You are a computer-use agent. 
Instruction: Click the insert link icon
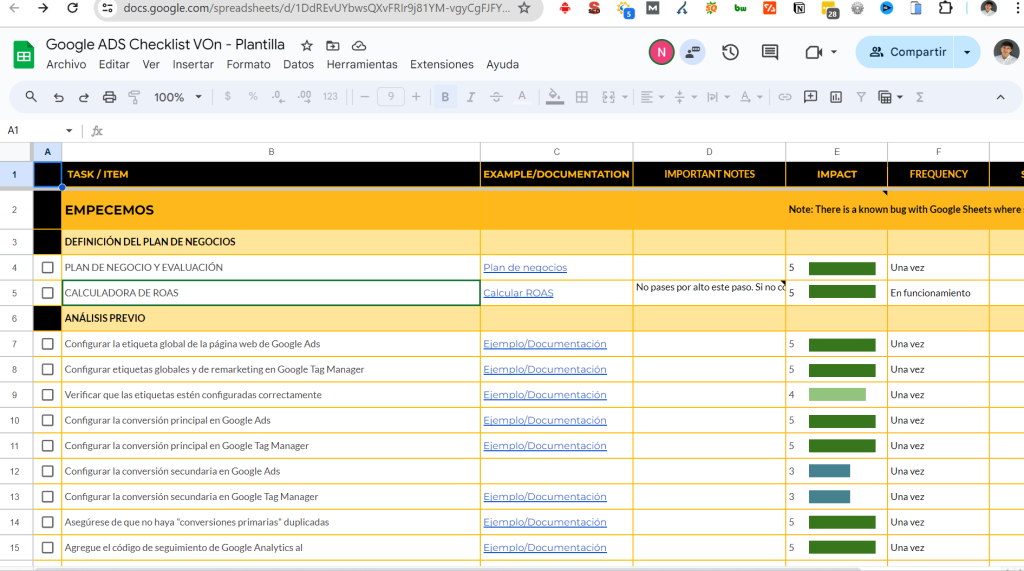tap(785, 97)
